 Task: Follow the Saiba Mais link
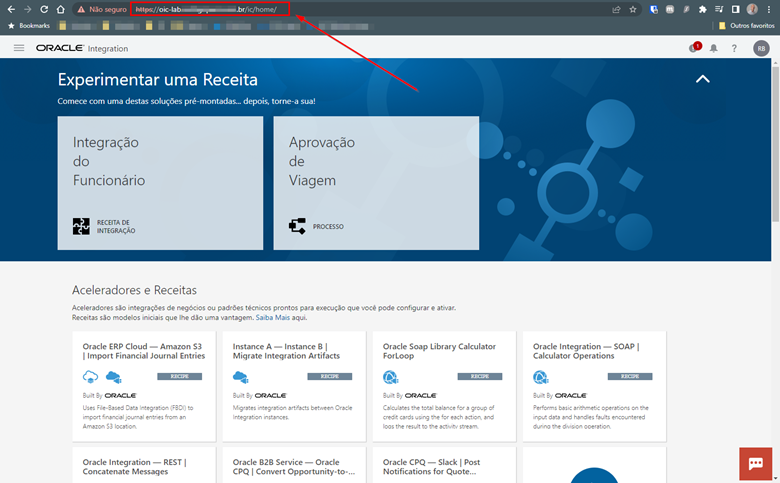[273, 317]
